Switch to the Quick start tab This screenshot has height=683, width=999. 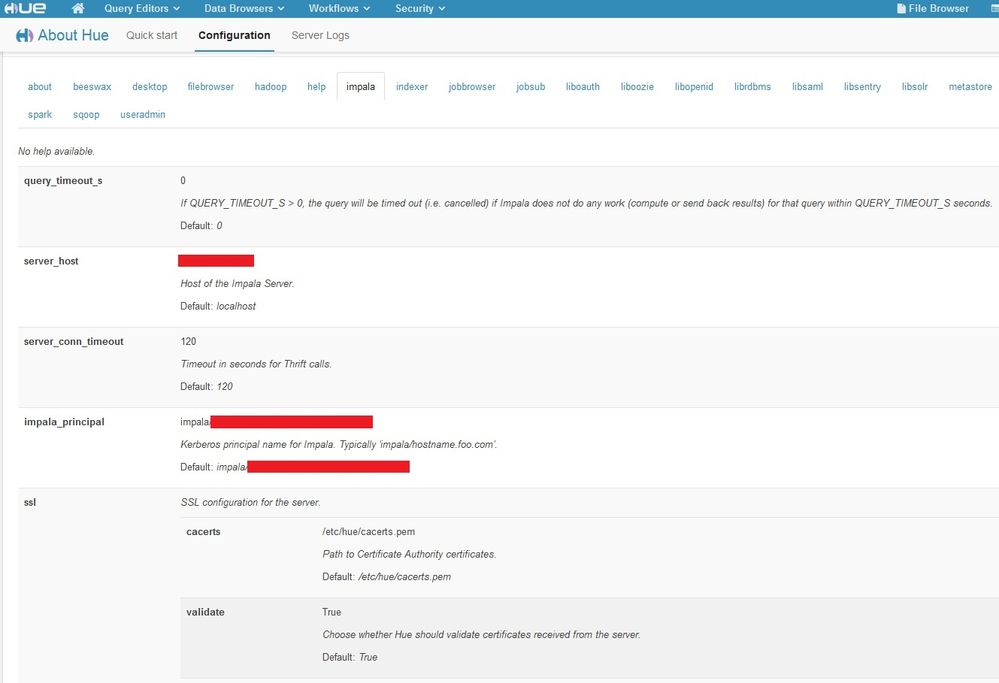coord(152,35)
